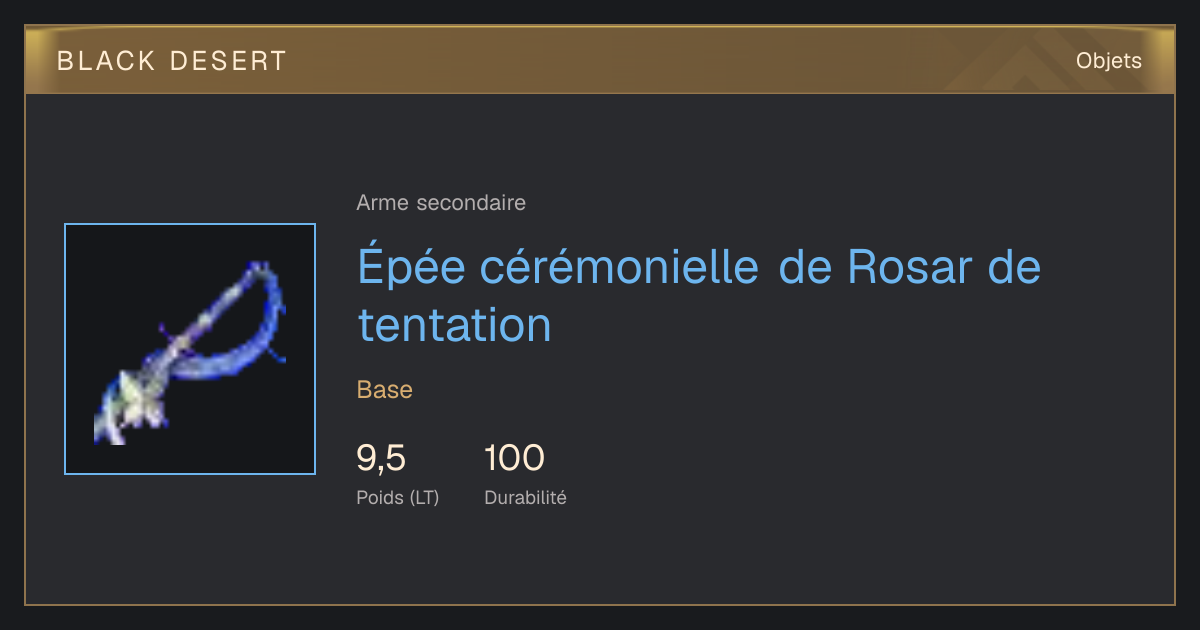The image size is (1200, 630).
Task: Click the Épée cérémonielle de Rosar title
Action: pos(699,296)
